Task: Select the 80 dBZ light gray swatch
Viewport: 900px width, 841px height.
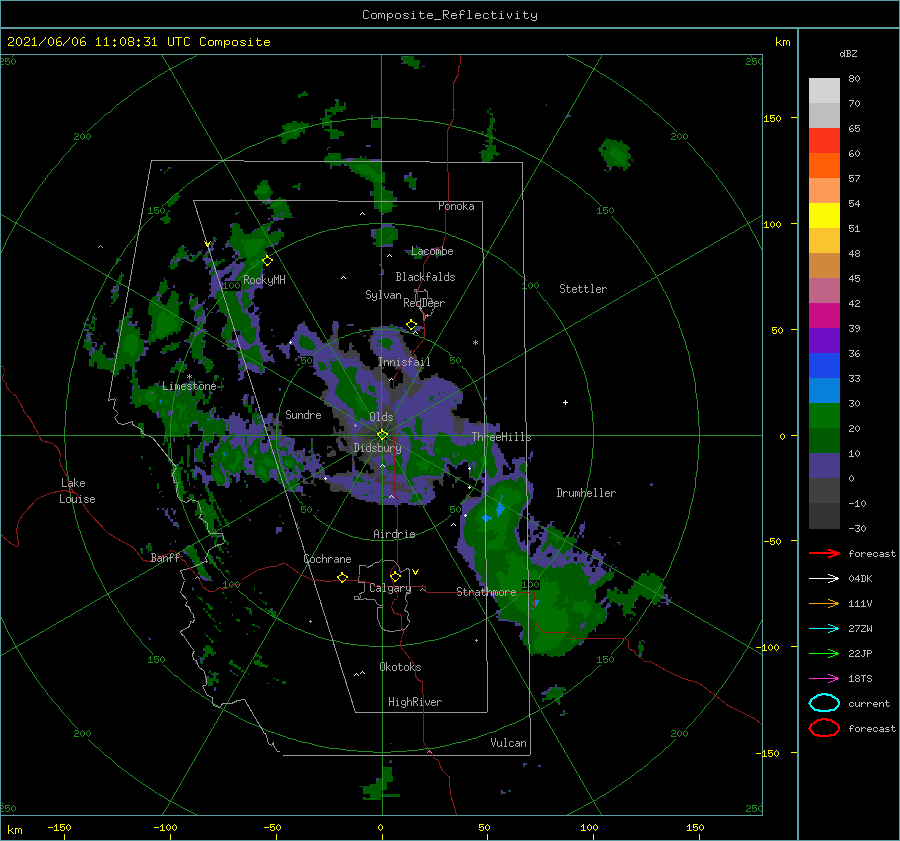Action: pos(824,90)
